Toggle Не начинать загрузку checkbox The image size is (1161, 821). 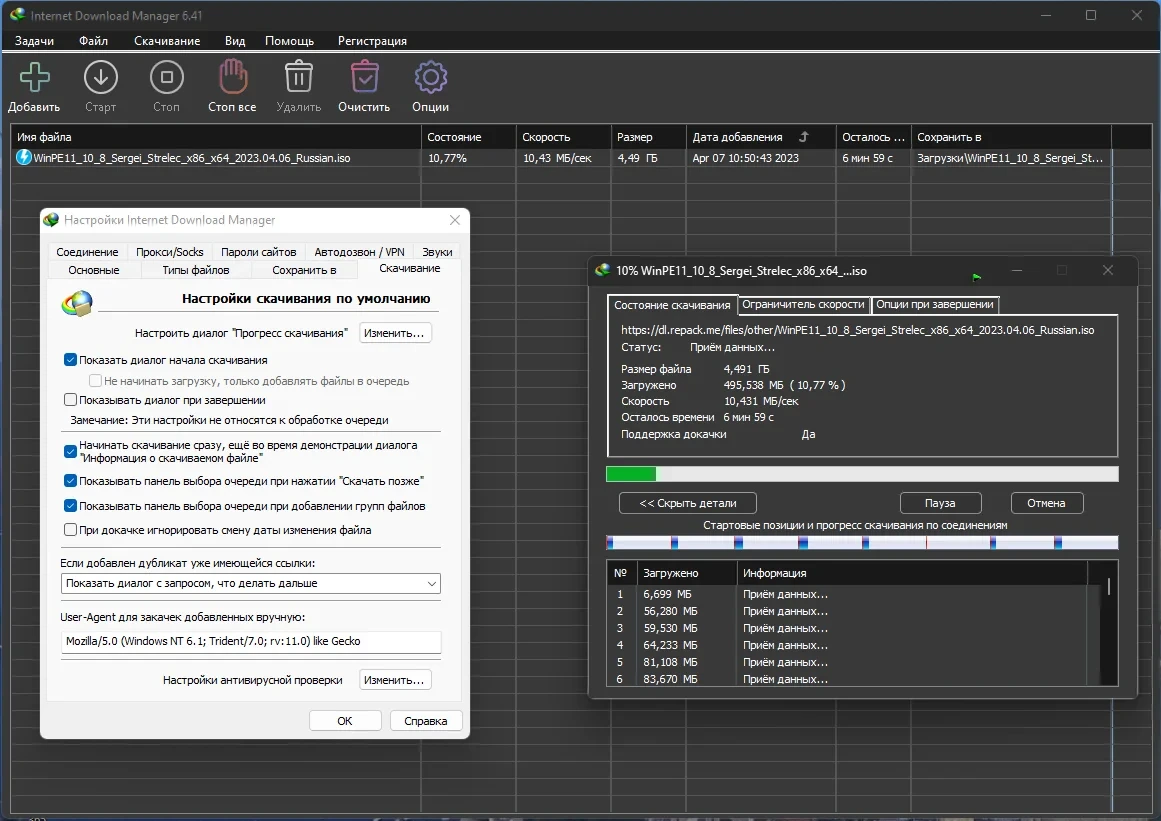point(96,381)
